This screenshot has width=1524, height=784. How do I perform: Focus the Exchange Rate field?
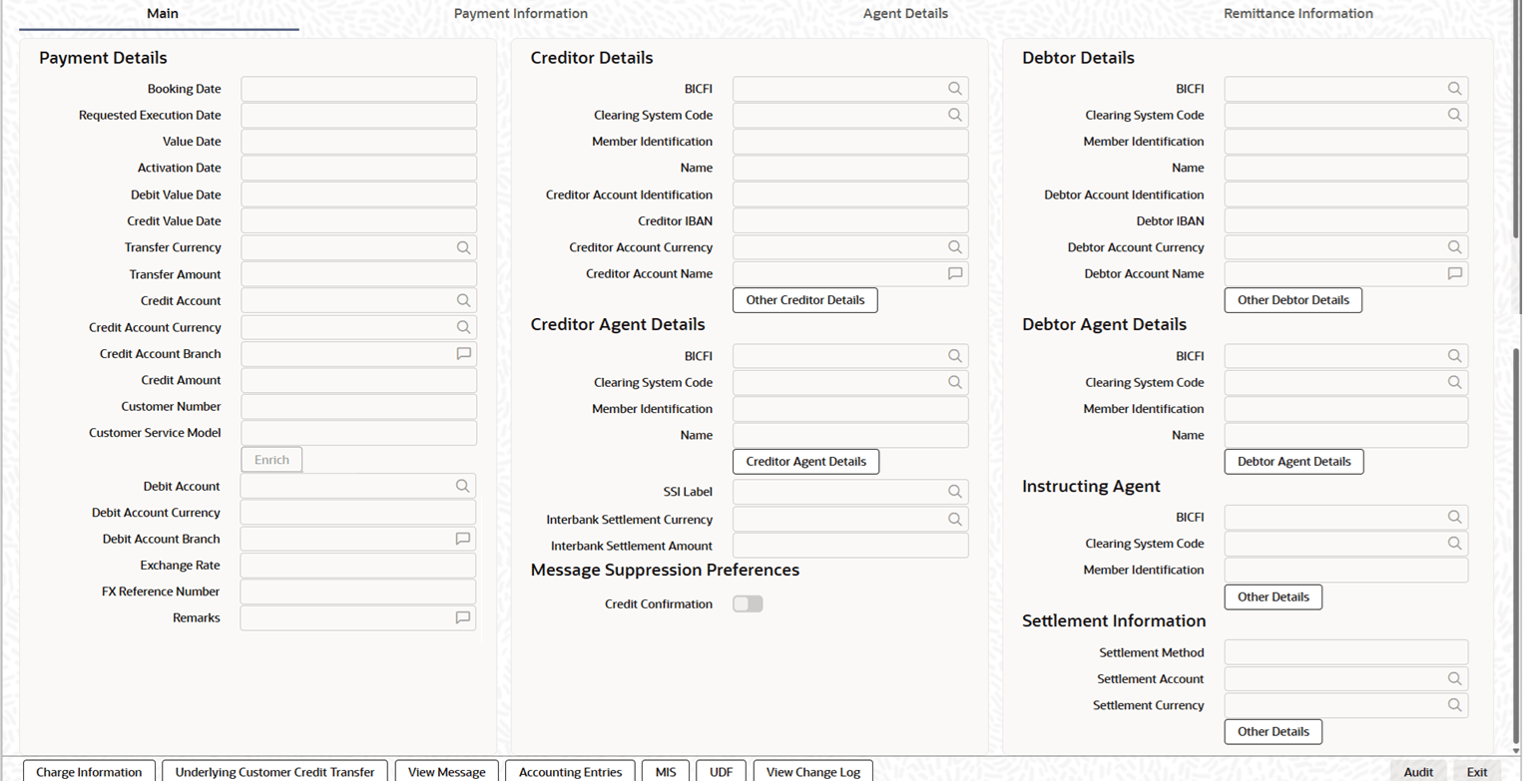[358, 566]
